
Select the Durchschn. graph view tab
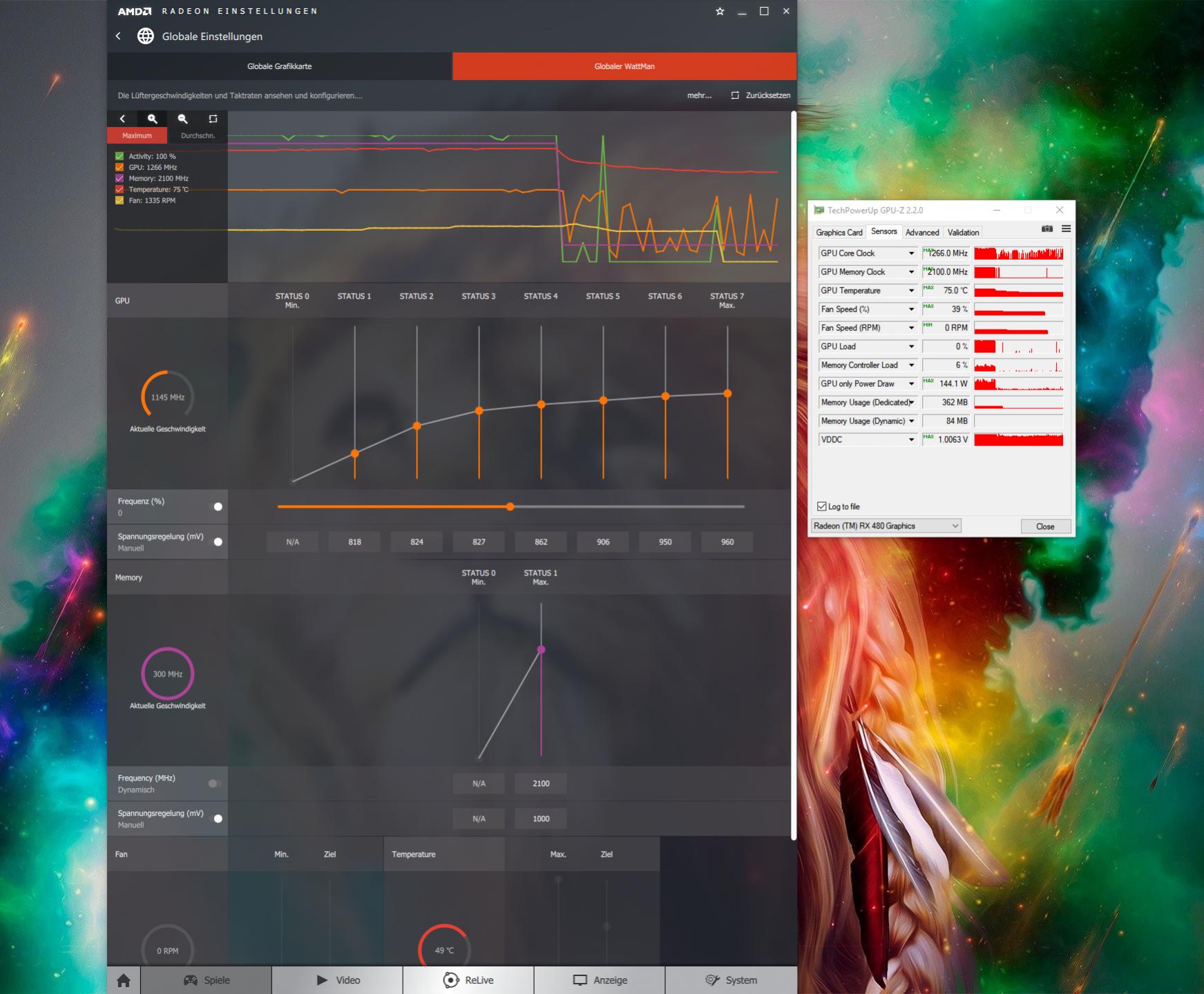[198, 135]
